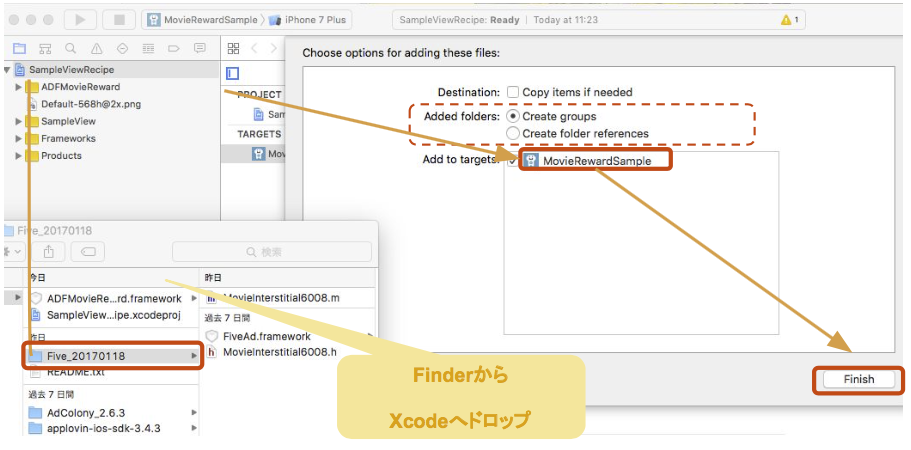Click the Finder edit tags button
The image size is (911, 450).
click(88, 251)
